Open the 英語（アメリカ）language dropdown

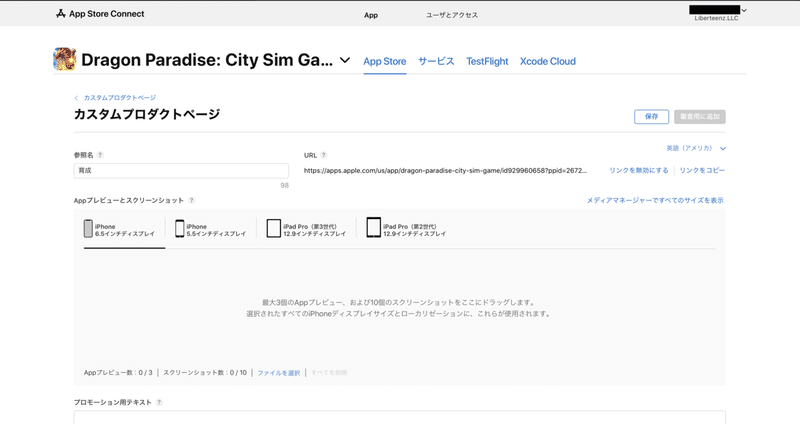pos(696,148)
